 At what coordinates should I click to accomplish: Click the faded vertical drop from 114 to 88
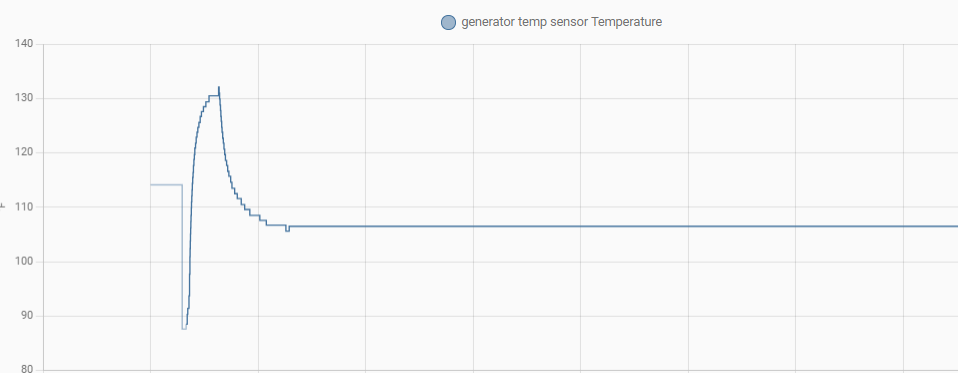click(182, 256)
